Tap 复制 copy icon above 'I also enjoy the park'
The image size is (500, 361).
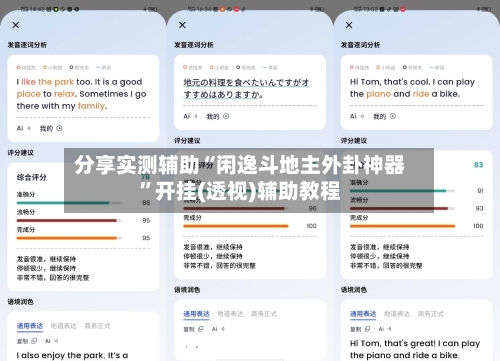point(34,341)
